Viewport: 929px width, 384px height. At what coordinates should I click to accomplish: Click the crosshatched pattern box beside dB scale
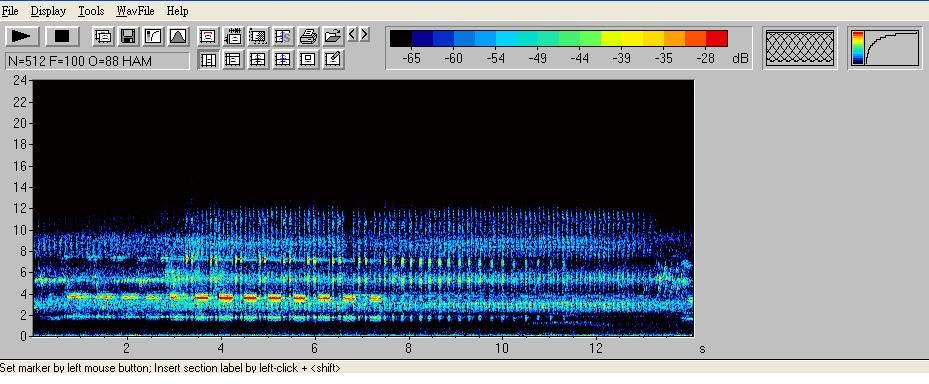(x=800, y=48)
